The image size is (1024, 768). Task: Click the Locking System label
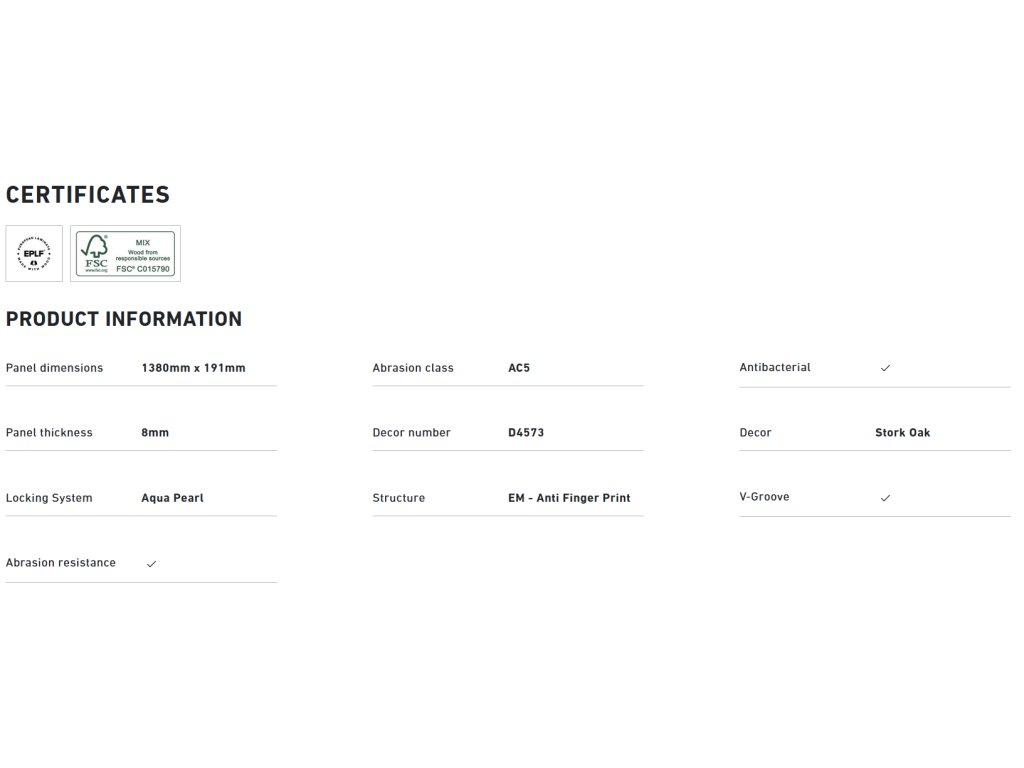coord(49,498)
